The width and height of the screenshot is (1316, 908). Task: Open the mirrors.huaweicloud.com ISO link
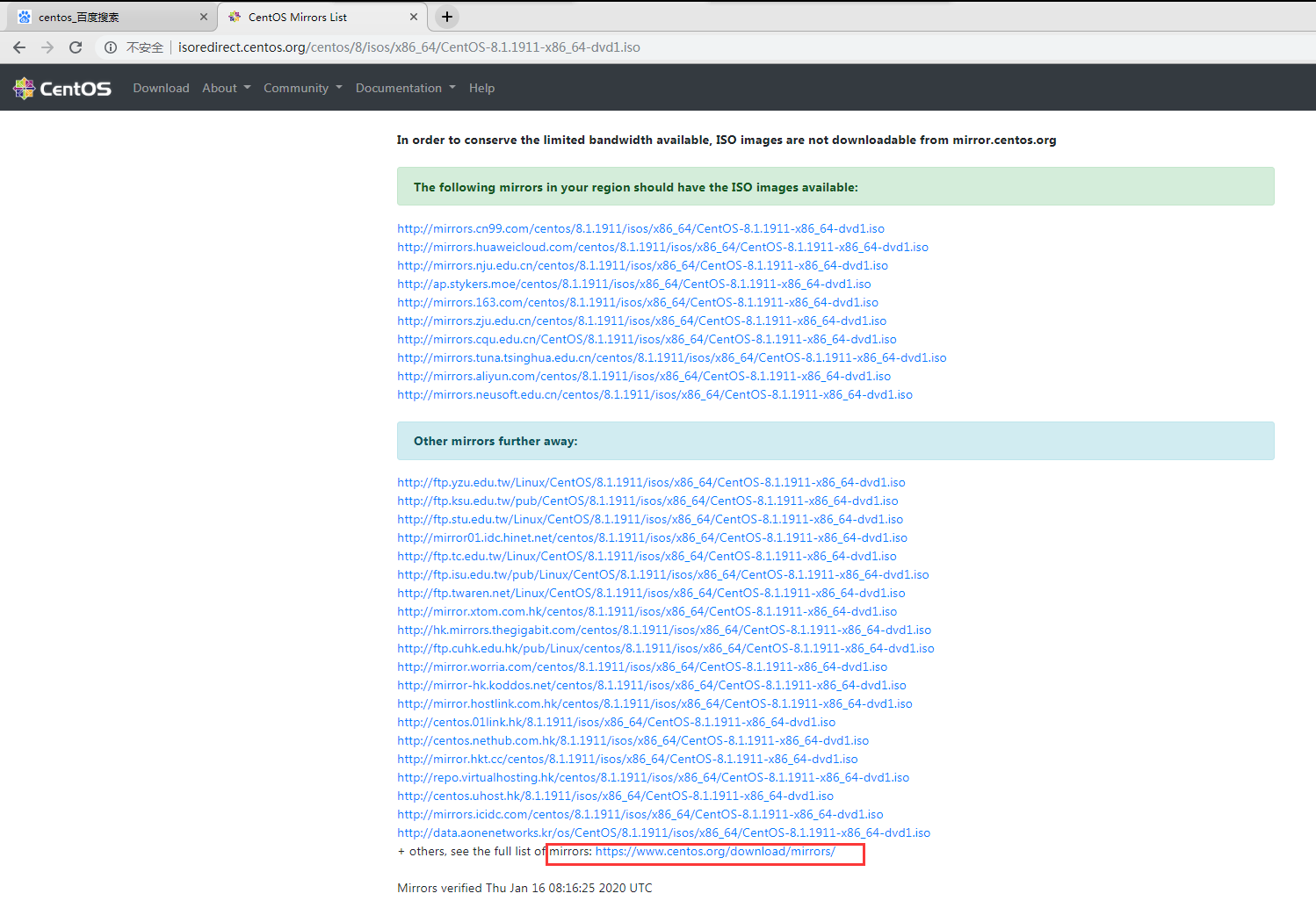pos(662,247)
